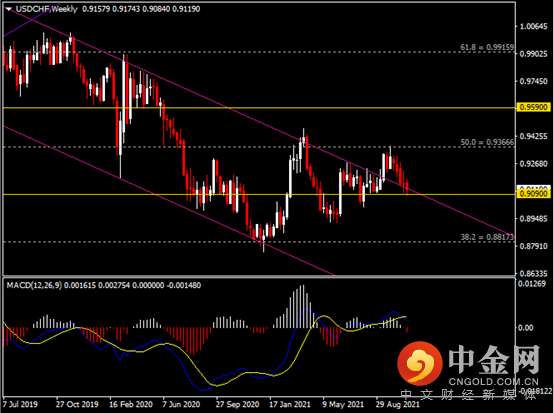Viewport: 554px width, 413px height.
Task: Click the USDCHF,Weekly chart title text
Action: click(47, 9)
